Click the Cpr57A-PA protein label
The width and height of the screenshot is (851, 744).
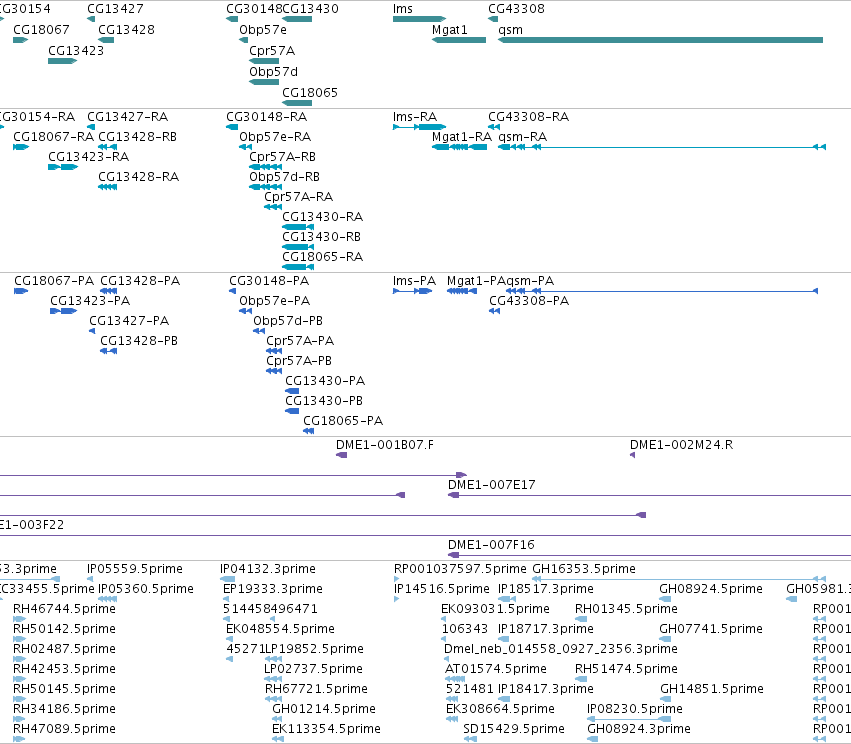[300, 341]
